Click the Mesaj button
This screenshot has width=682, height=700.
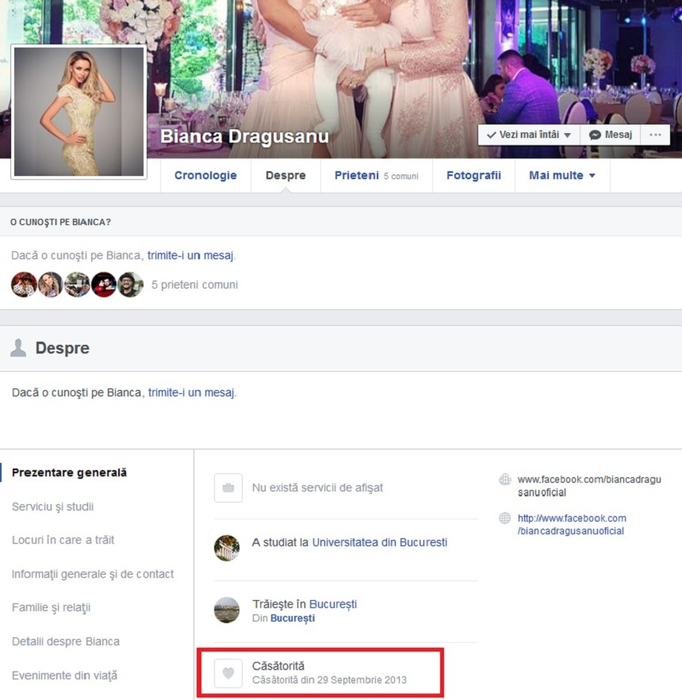[x=610, y=135]
